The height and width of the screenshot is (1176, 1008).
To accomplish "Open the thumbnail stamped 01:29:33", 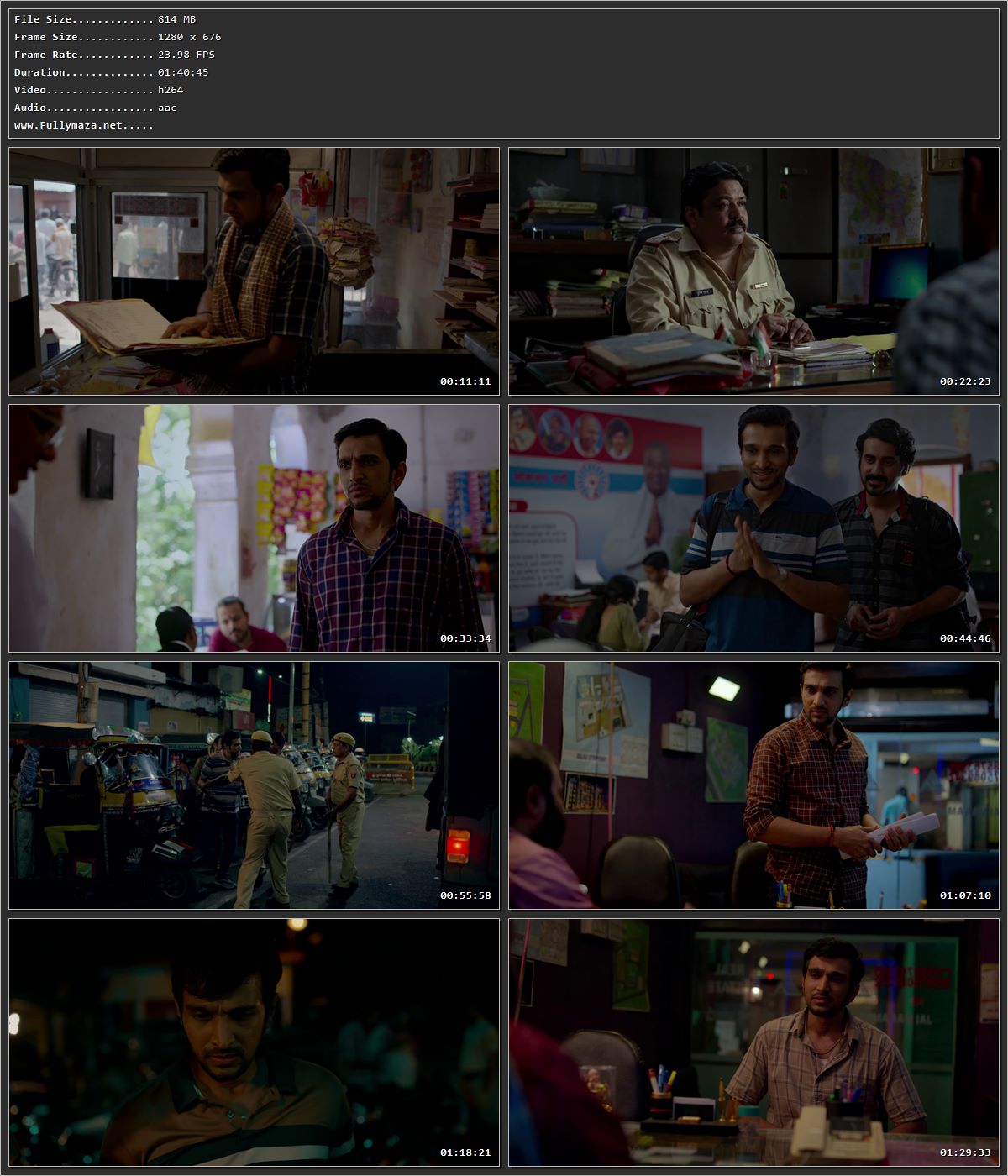I will pos(753,1042).
